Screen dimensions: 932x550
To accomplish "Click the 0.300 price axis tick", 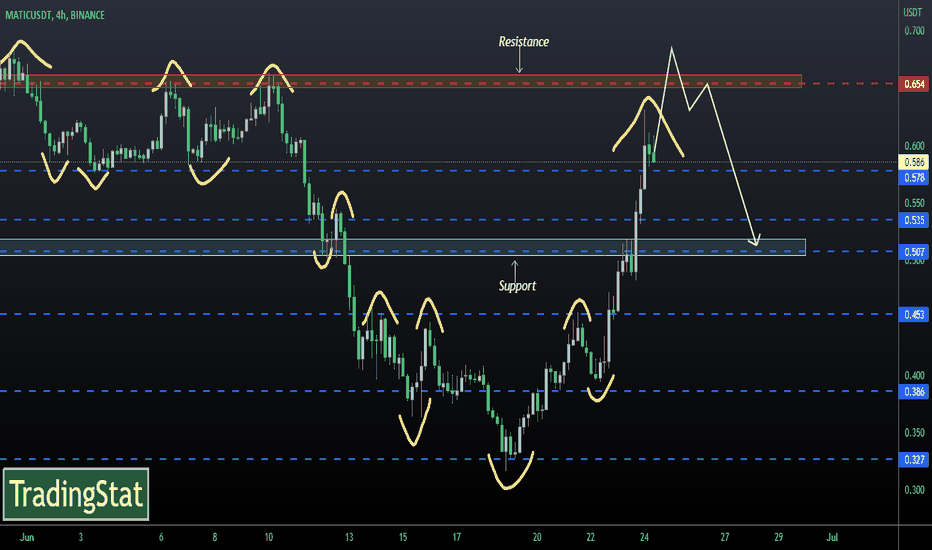I will (x=914, y=490).
